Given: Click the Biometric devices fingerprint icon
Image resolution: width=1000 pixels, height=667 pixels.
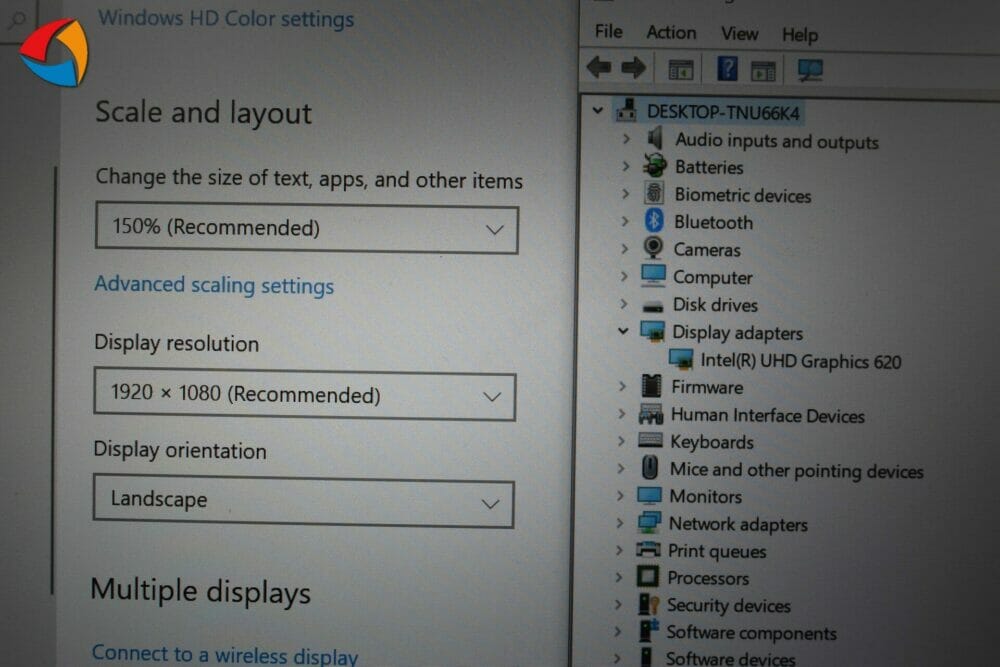Looking at the screenshot, I should pyautogui.click(x=654, y=193).
